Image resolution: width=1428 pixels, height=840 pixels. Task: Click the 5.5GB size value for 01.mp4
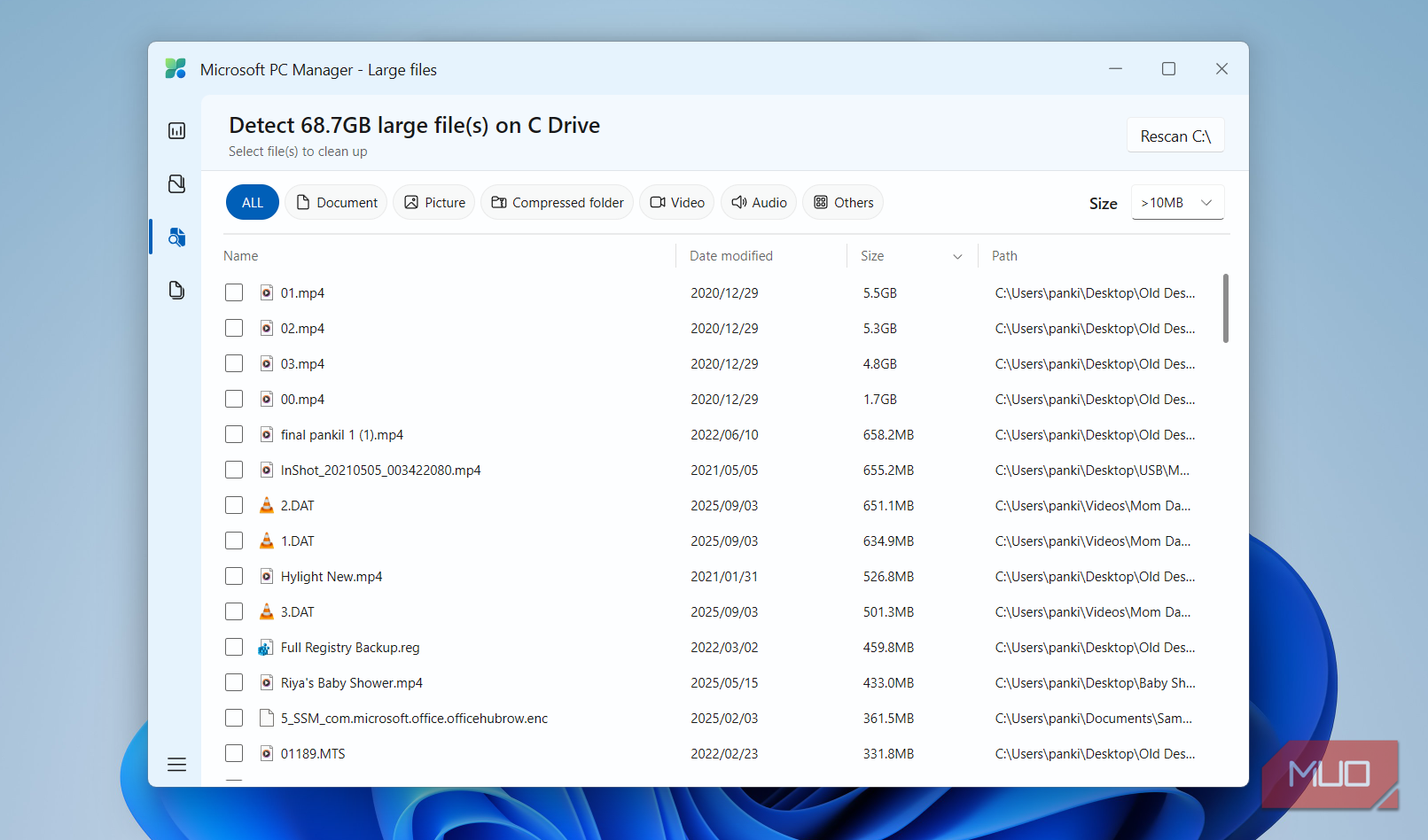pos(880,293)
